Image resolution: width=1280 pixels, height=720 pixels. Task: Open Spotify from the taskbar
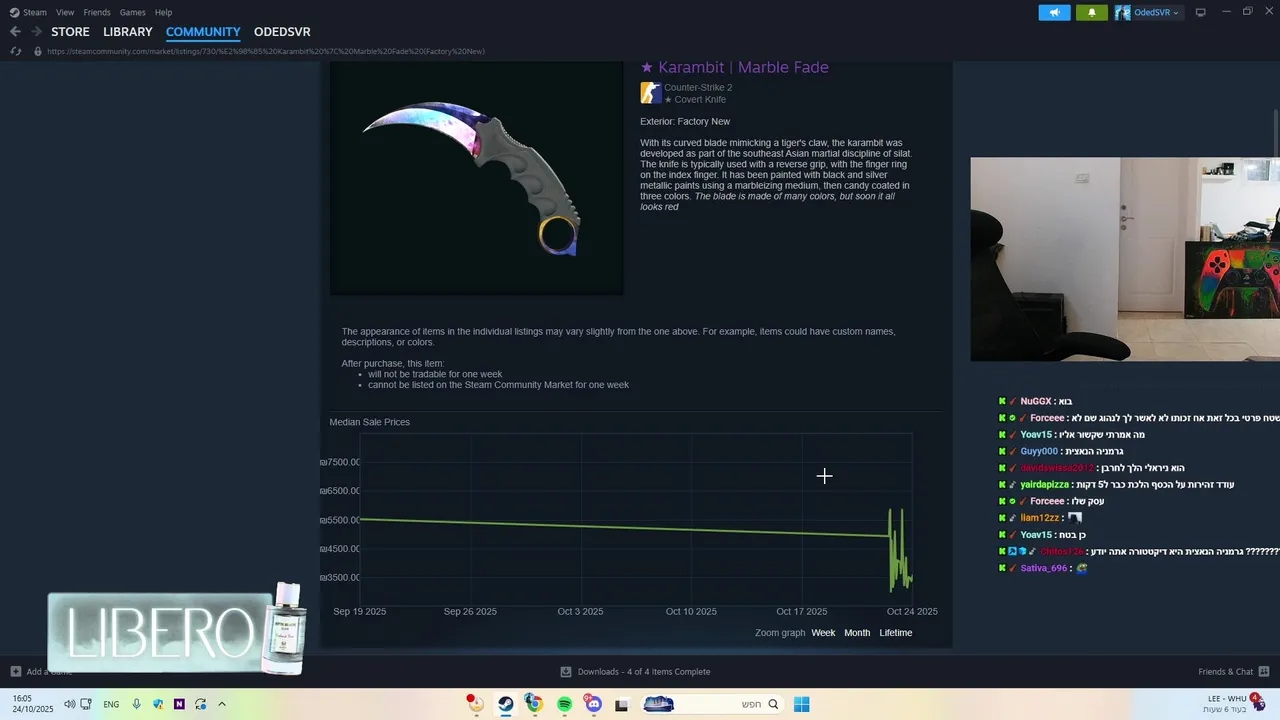[564, 704]
